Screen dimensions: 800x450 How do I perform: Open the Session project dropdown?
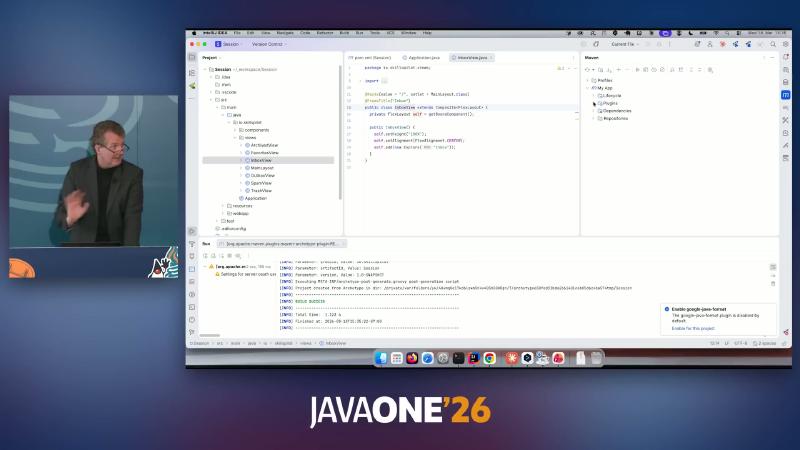(228, 44)
